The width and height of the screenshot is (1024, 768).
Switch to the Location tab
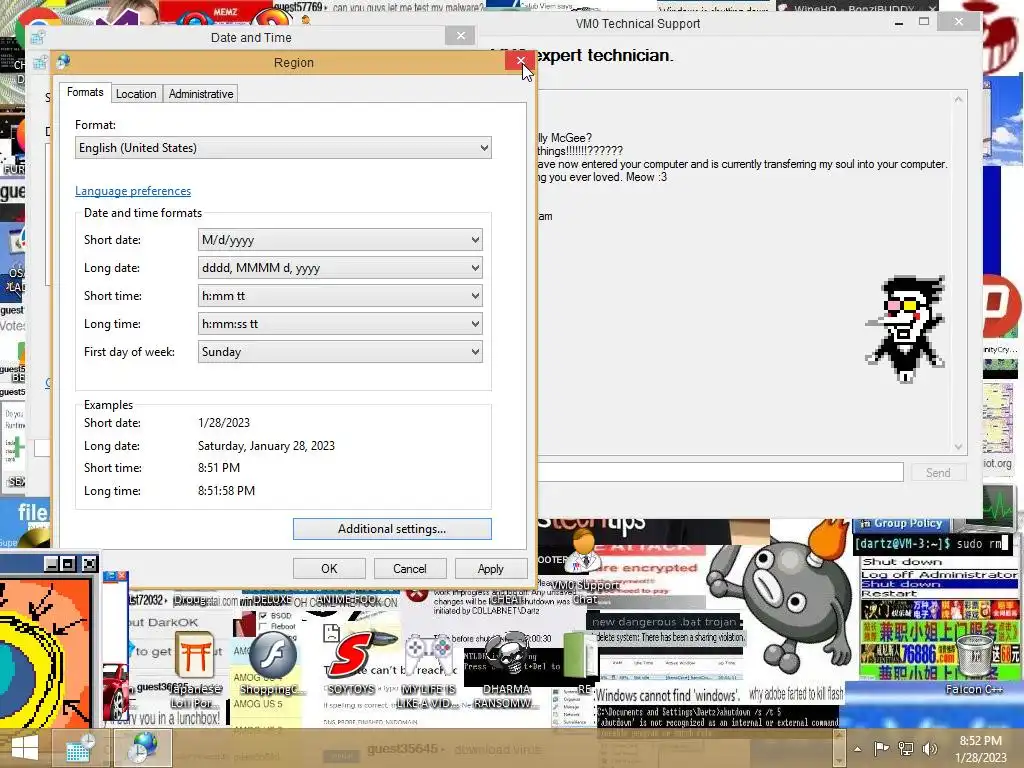pos(136,94)
